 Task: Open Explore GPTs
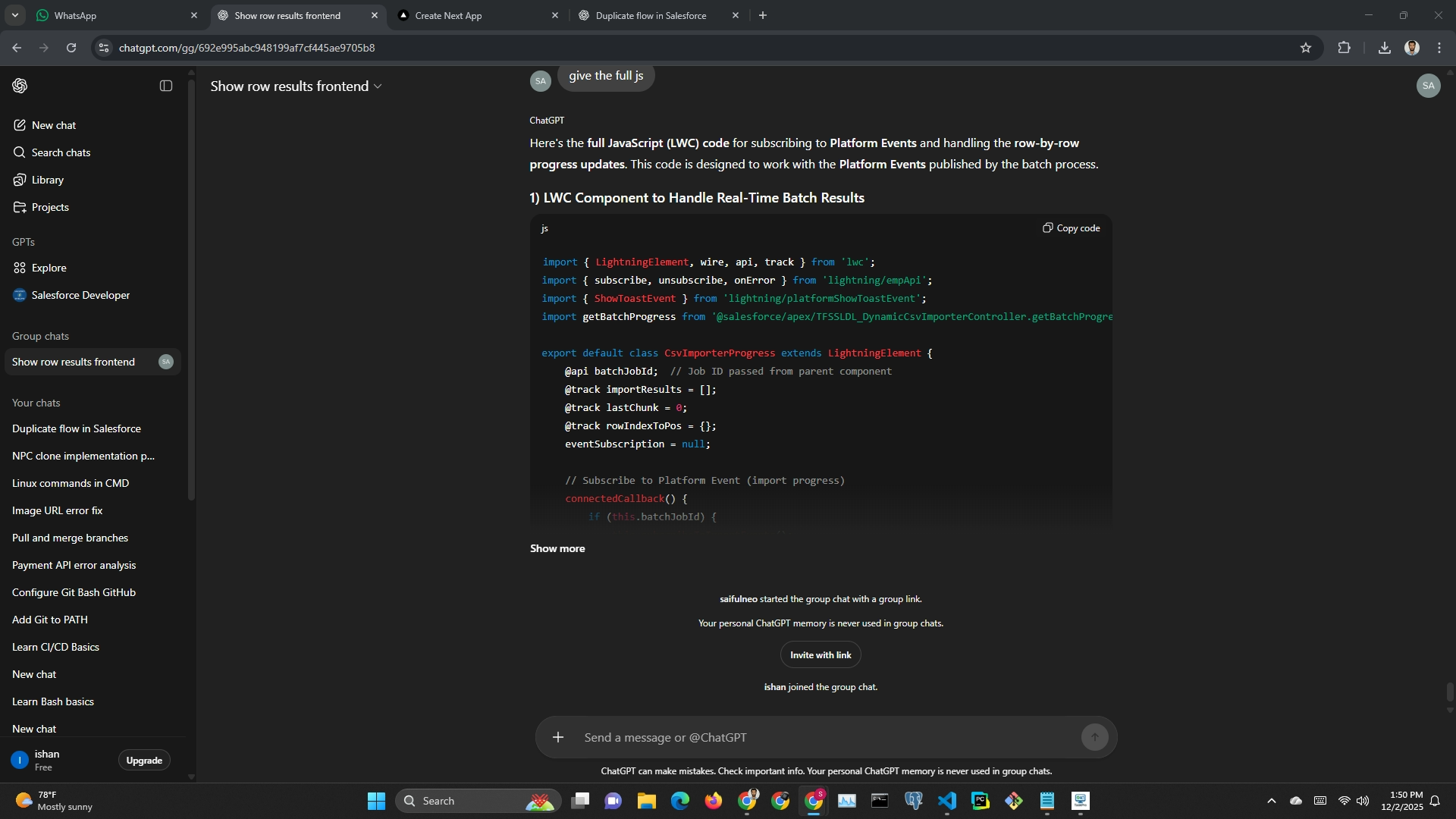[49, 268]
